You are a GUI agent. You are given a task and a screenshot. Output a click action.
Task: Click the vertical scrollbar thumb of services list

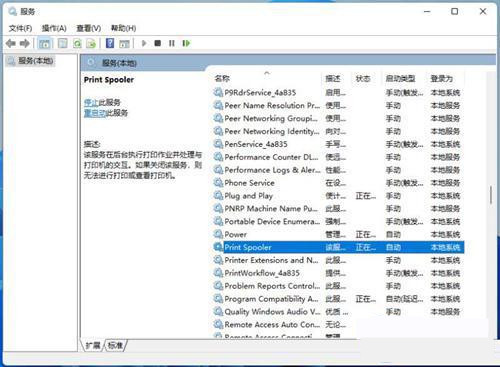(x=491, y=195)
